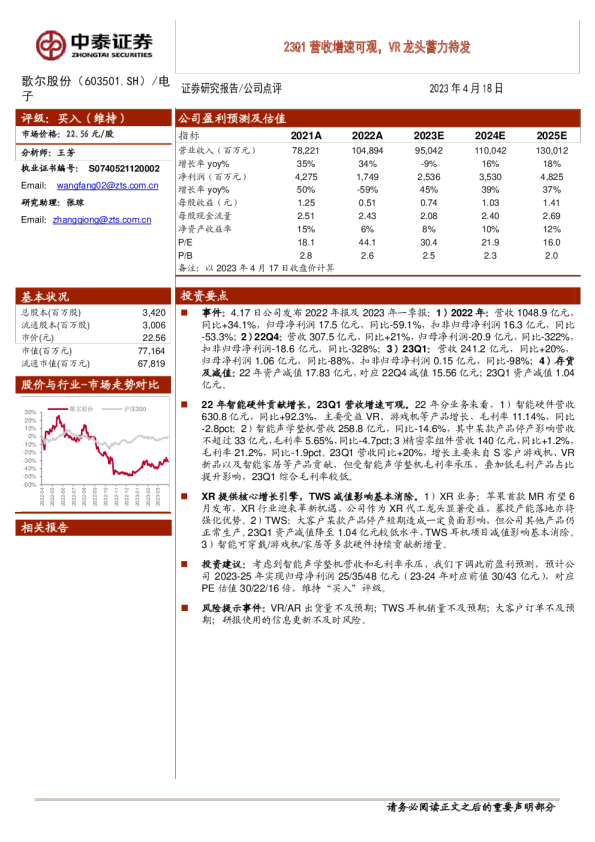Image resolution: width=595 pixels, height=842 pixels.
Task: Click the 2025E column header
Action: pyautogui.click(x=552, y=136)
